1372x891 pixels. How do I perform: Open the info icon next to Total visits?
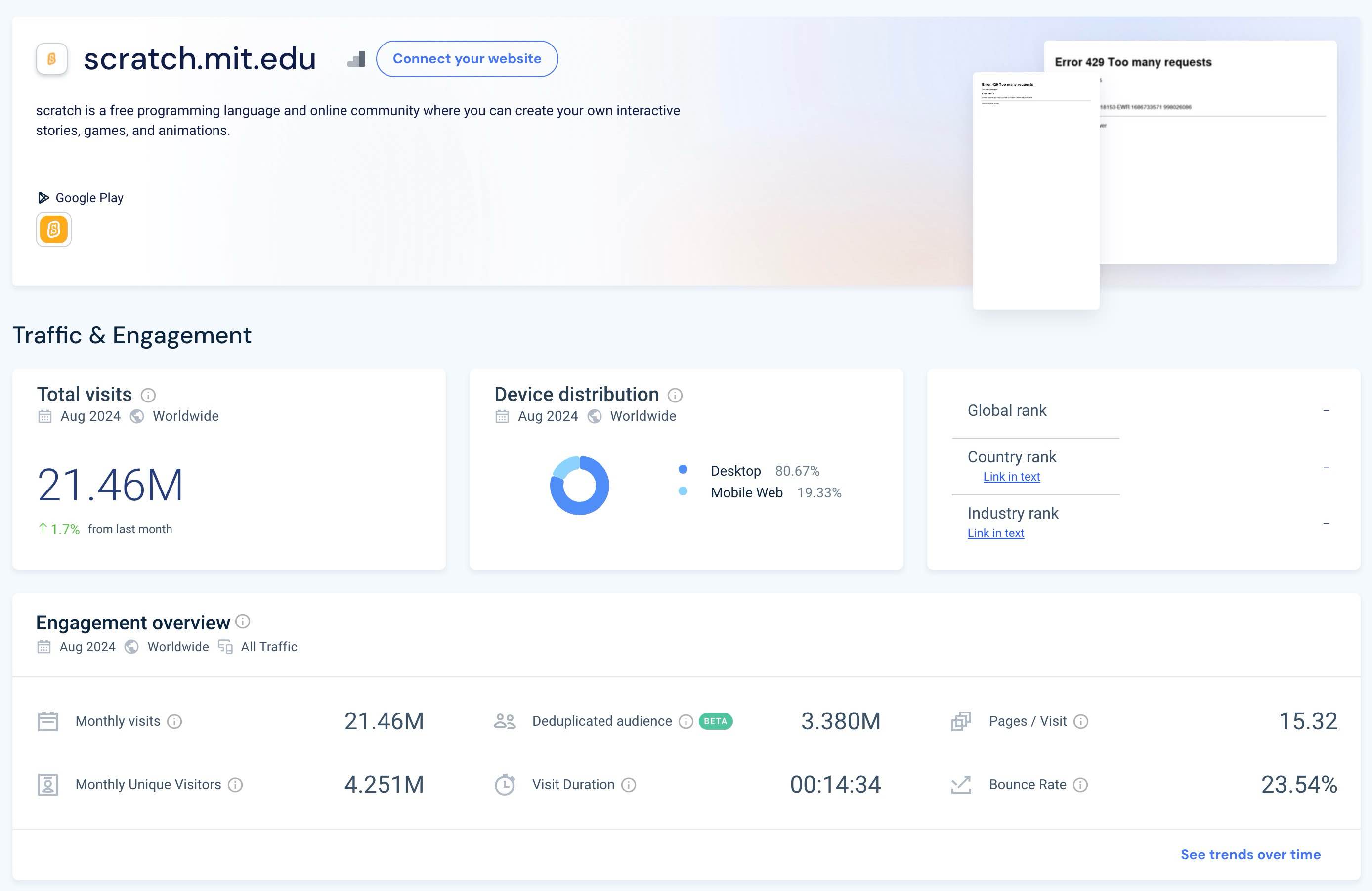(x=148, y=396)
